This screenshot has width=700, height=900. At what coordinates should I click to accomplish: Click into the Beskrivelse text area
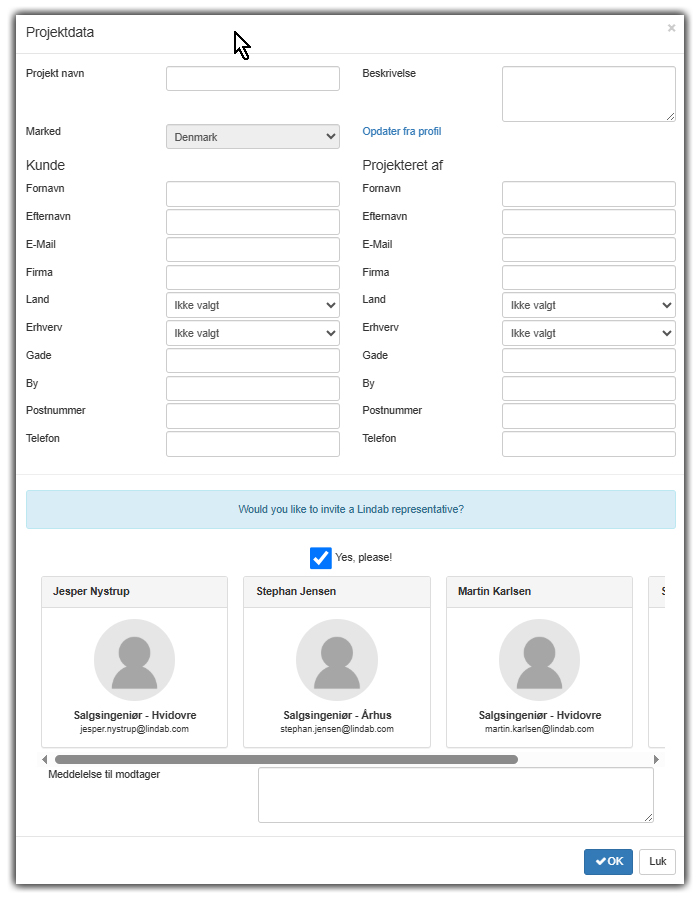pos(588,94)
